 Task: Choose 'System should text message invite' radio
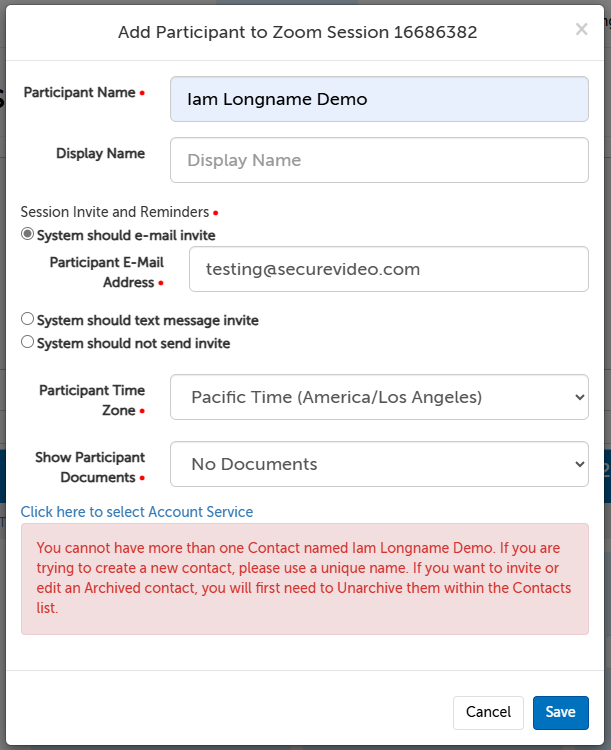(x=28, y=320)
